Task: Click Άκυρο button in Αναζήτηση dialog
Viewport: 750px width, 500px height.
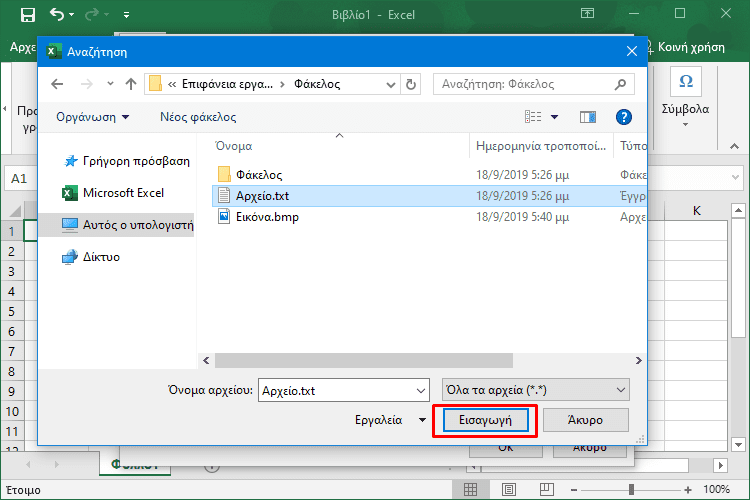Action: (x=585, y=420)
